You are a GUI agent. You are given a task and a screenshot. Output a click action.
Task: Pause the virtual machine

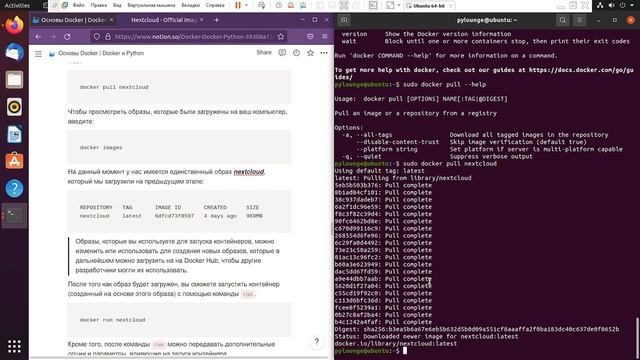238,5
